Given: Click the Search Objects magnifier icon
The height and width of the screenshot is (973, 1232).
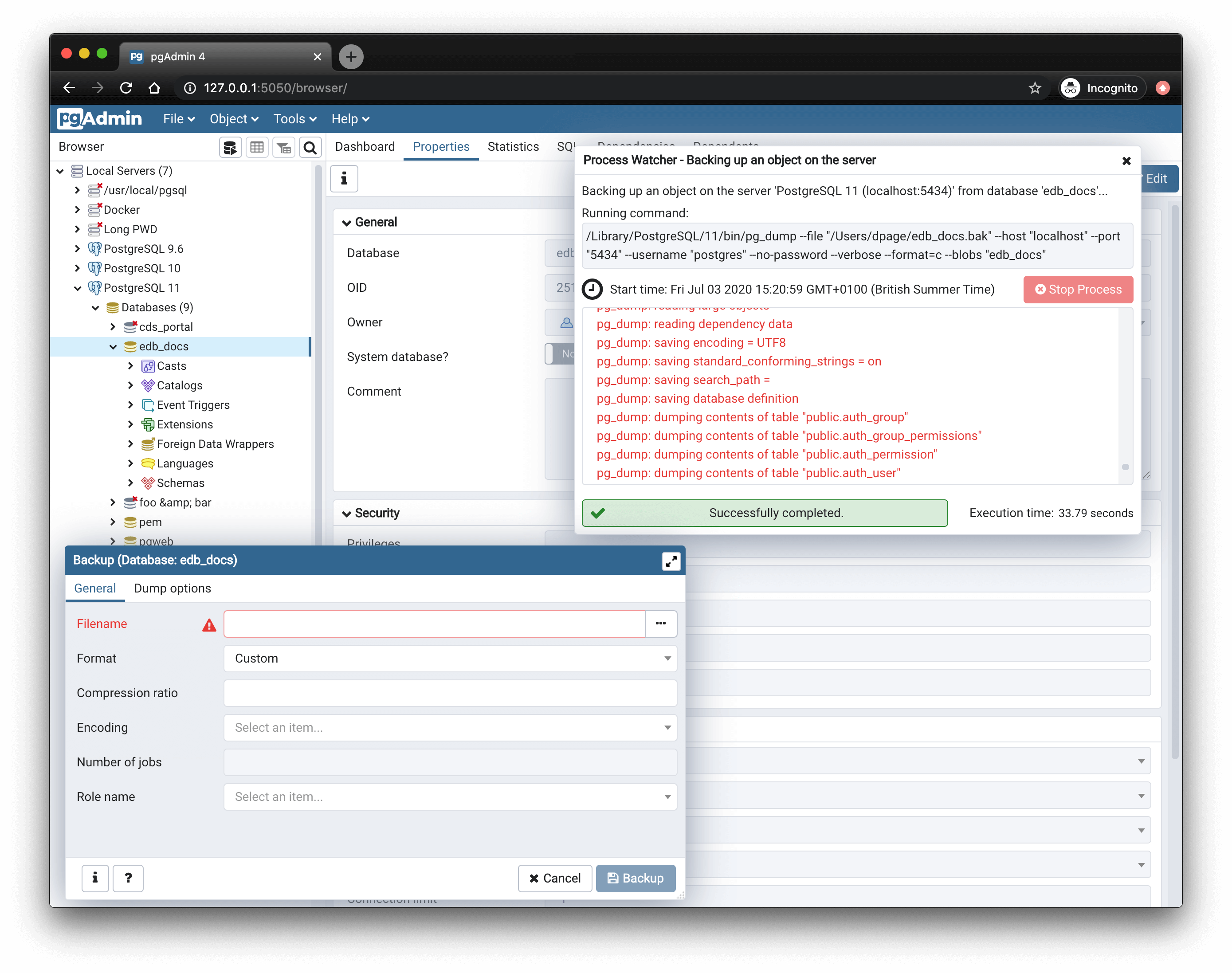Looking at the screenshot, I should (310, 148).
